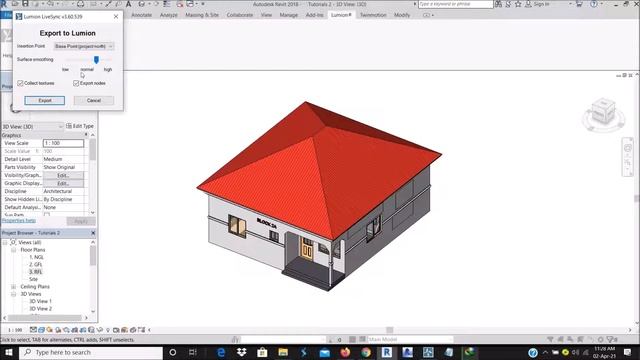Launch Google Chrome from taskbar
Viewport: 640px width, 360px height.
pyautogui.click(x=366, y=352)
